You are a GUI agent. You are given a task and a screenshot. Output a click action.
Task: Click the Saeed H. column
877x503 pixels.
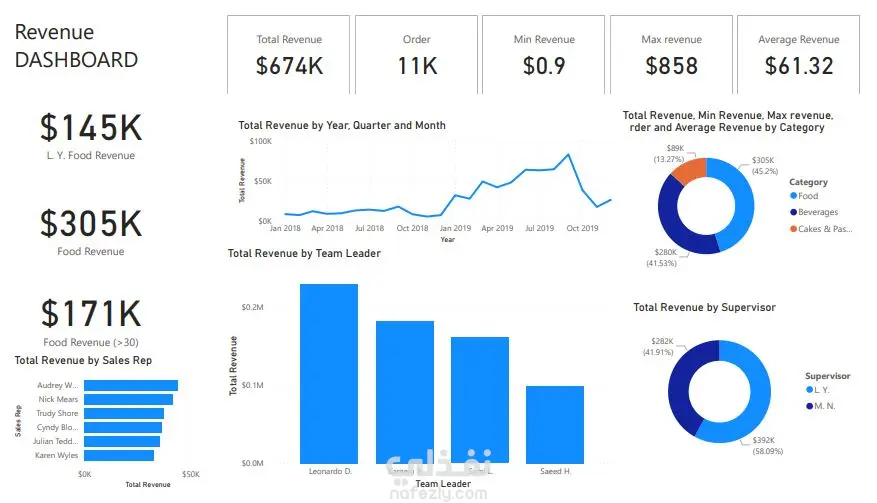point(555,425)
